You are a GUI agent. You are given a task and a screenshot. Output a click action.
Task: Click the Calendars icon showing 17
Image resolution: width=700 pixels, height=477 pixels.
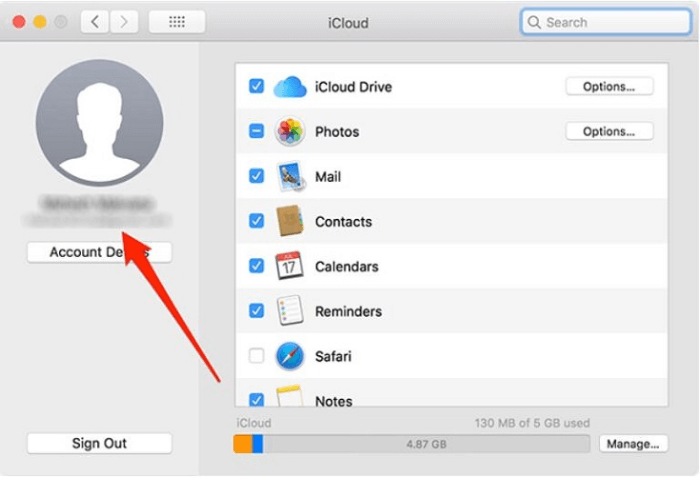pos(289,266)
